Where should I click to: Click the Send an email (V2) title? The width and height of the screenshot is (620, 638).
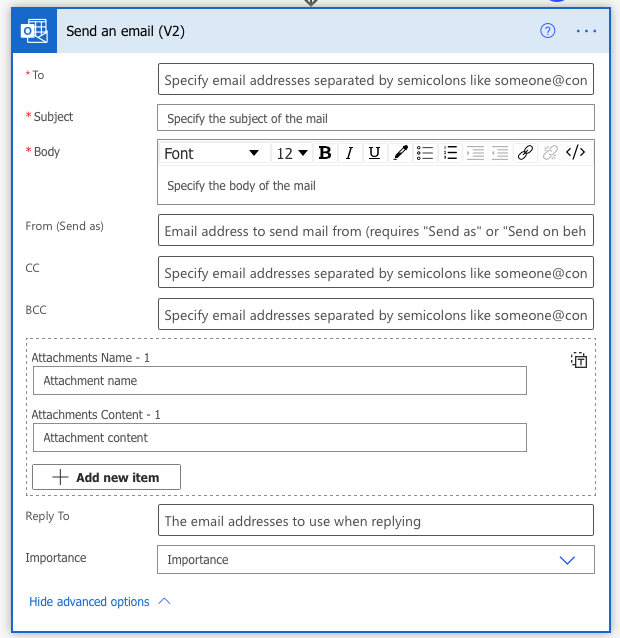tap(125, 31)
